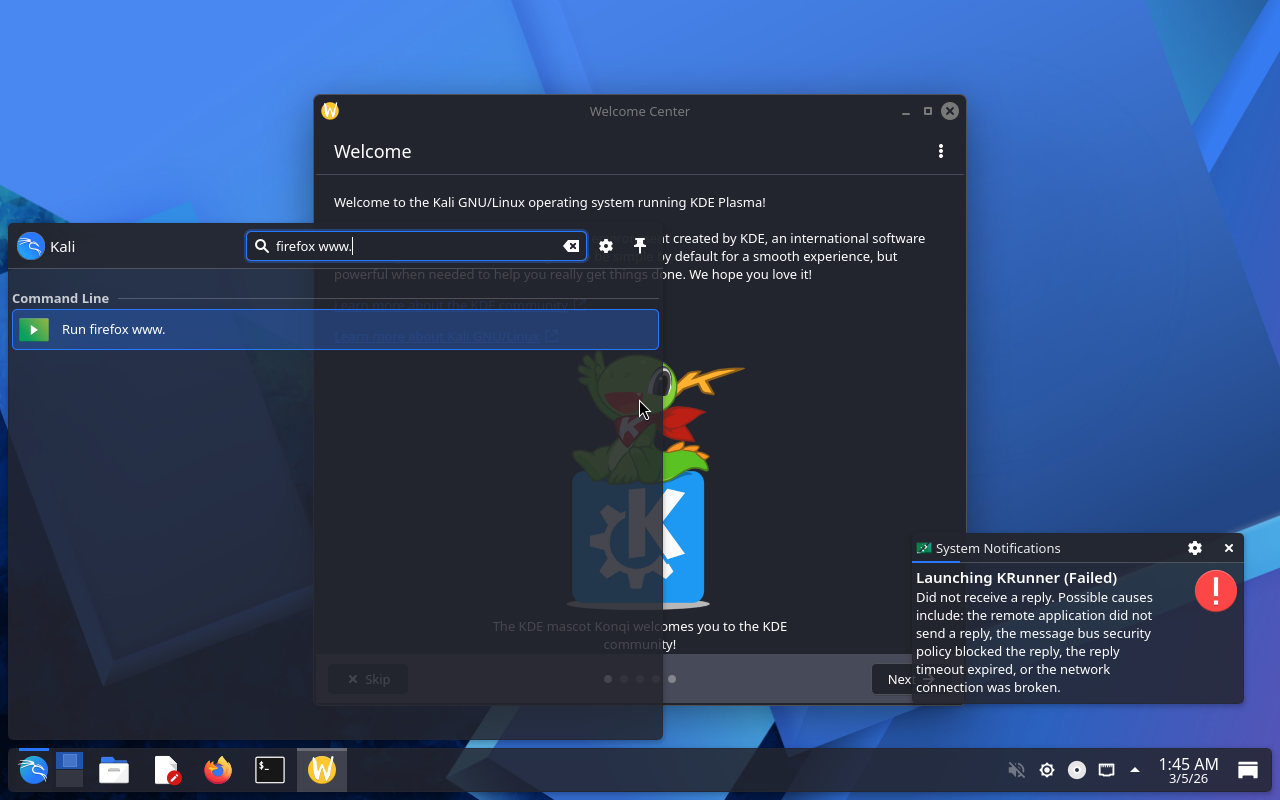Select the Welcome Center taskbar entry
Image resolution: width=1280 pixels, height=800 pixels.
tap(322, 770)
